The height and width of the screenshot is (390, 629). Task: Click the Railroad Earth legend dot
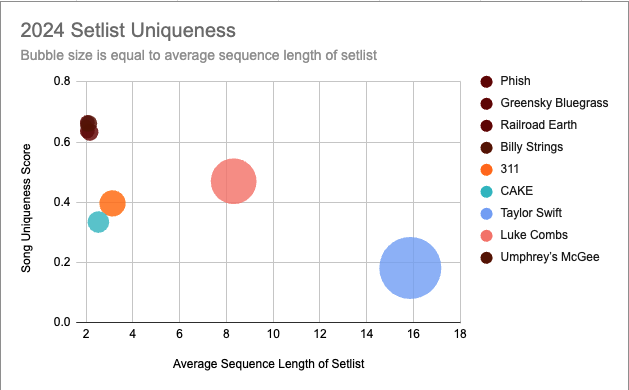tap(486, 126)
